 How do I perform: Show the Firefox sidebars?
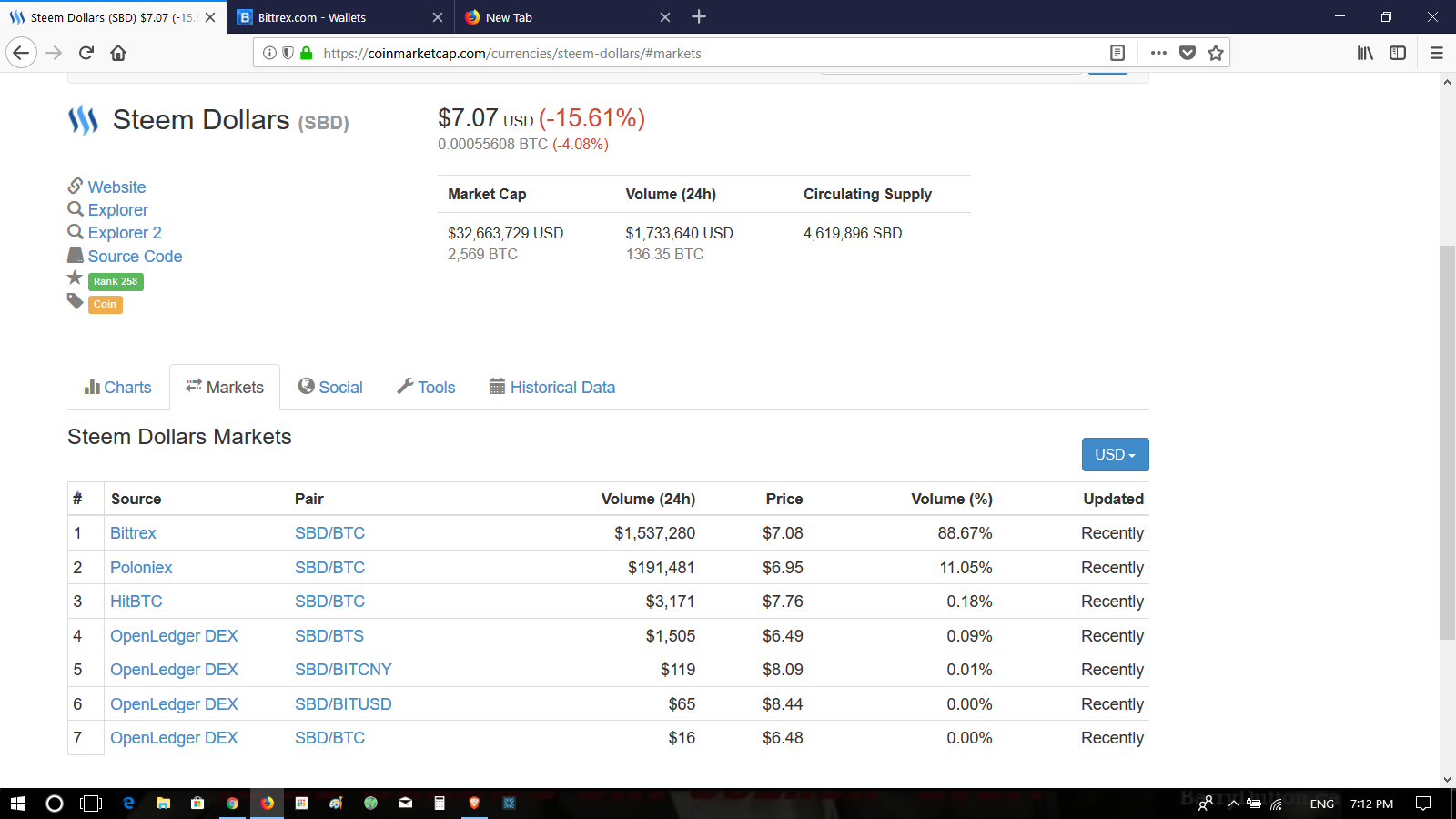tap(1398, 53)
